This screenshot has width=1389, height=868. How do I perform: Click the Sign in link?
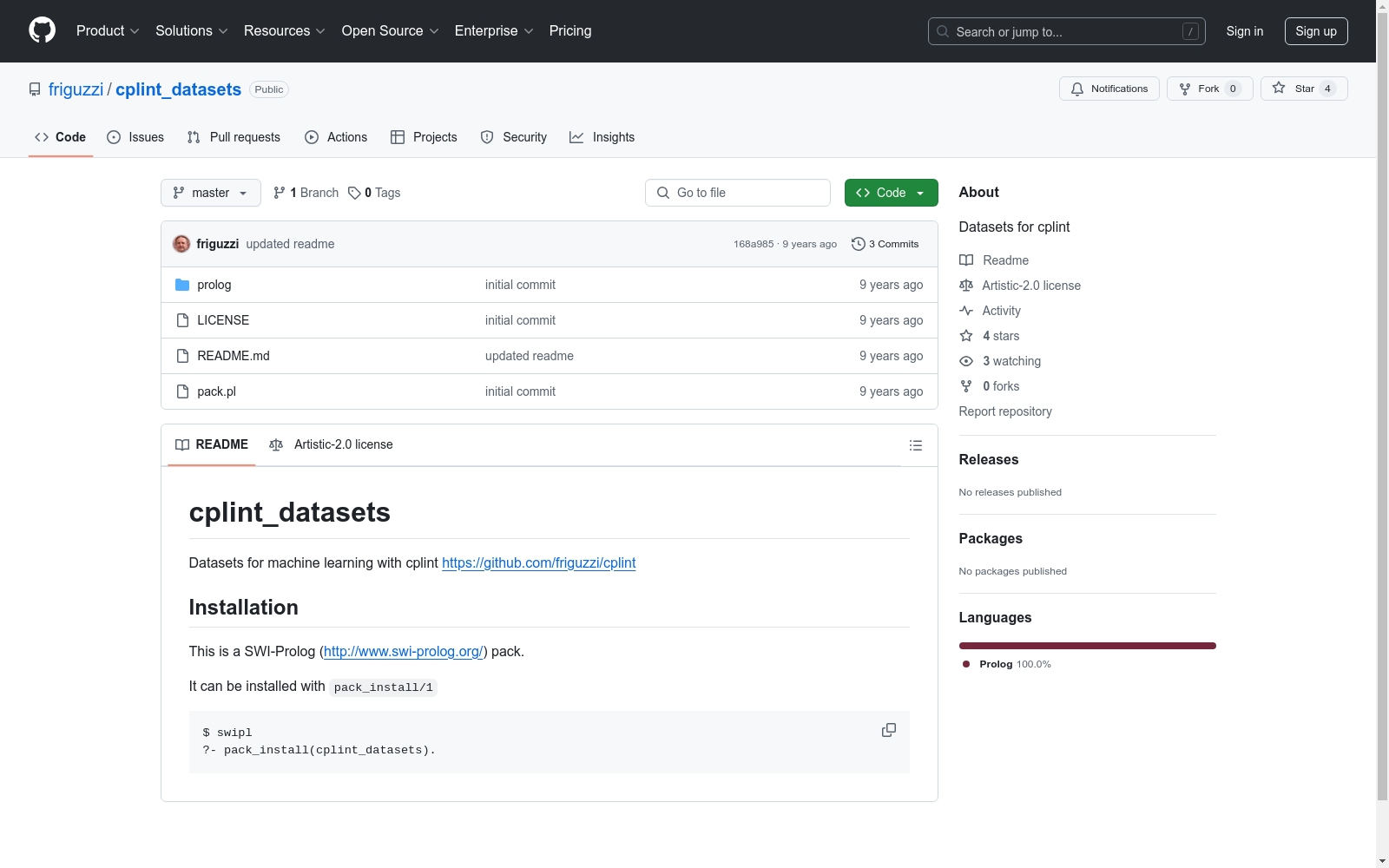pyautogui.click(x=1245, y=31)
